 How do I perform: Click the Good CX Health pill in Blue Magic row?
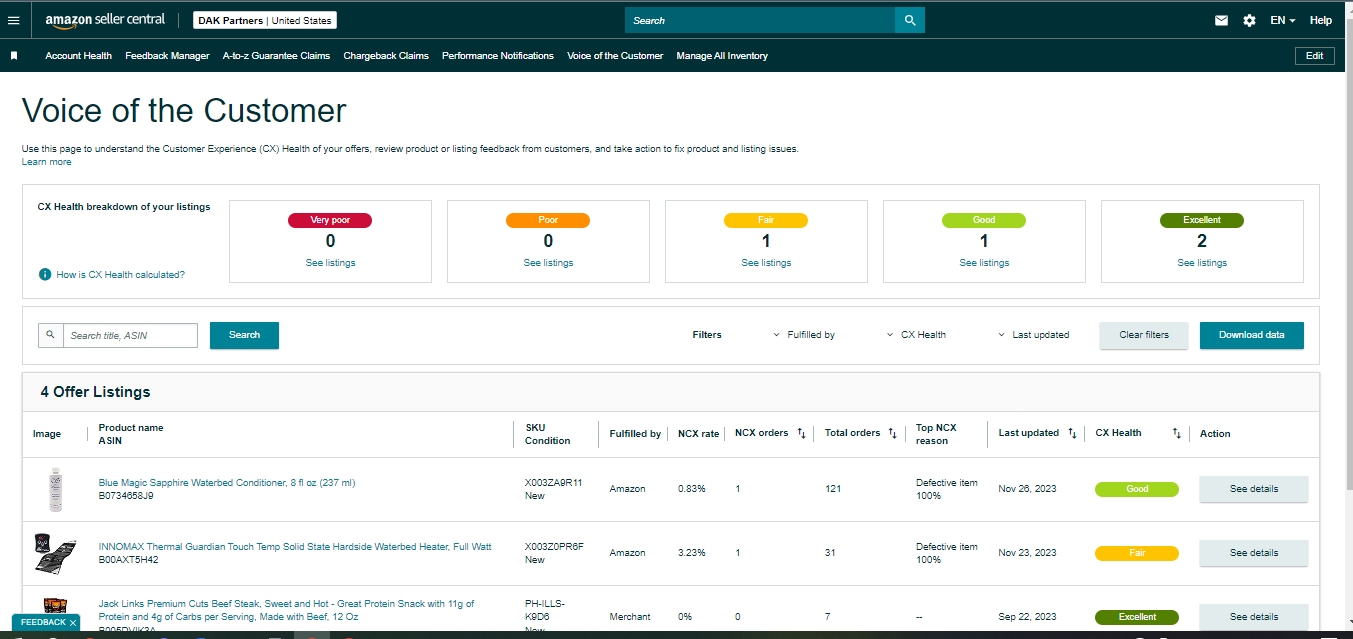(1137, 489)
